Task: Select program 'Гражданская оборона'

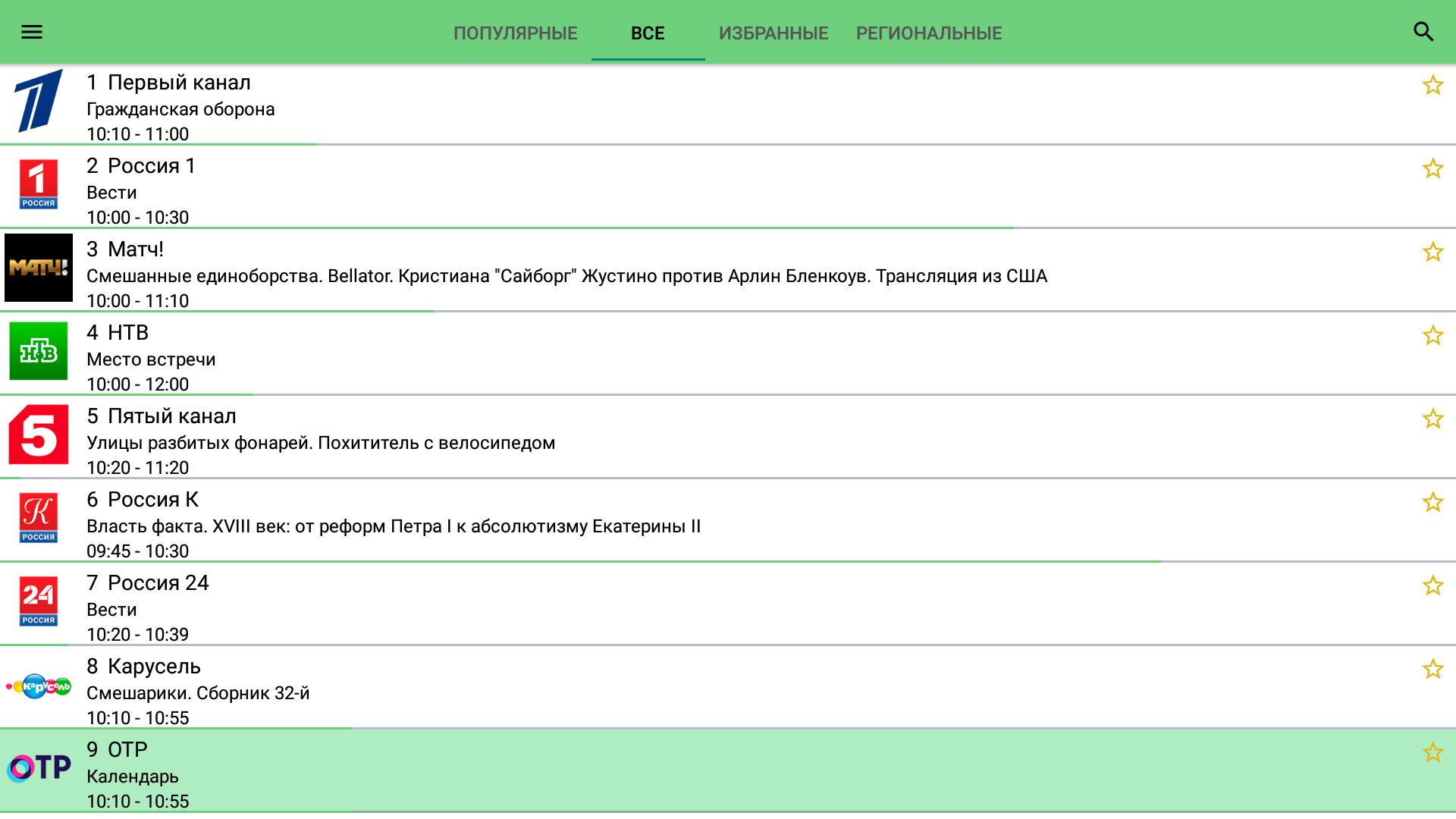Action: pyautogui.click(x=180, y=110)
